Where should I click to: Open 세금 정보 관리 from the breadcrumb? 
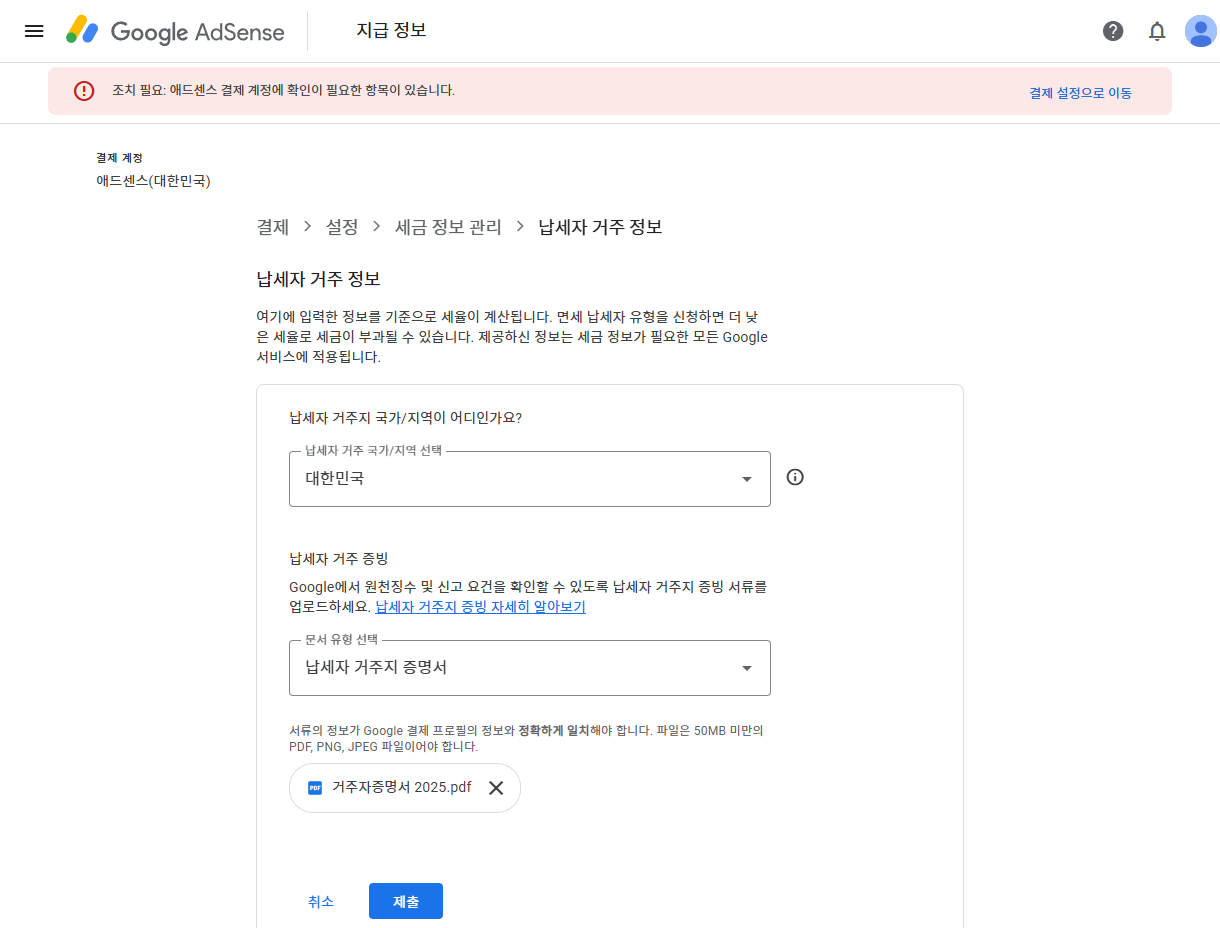pos(448,227)
